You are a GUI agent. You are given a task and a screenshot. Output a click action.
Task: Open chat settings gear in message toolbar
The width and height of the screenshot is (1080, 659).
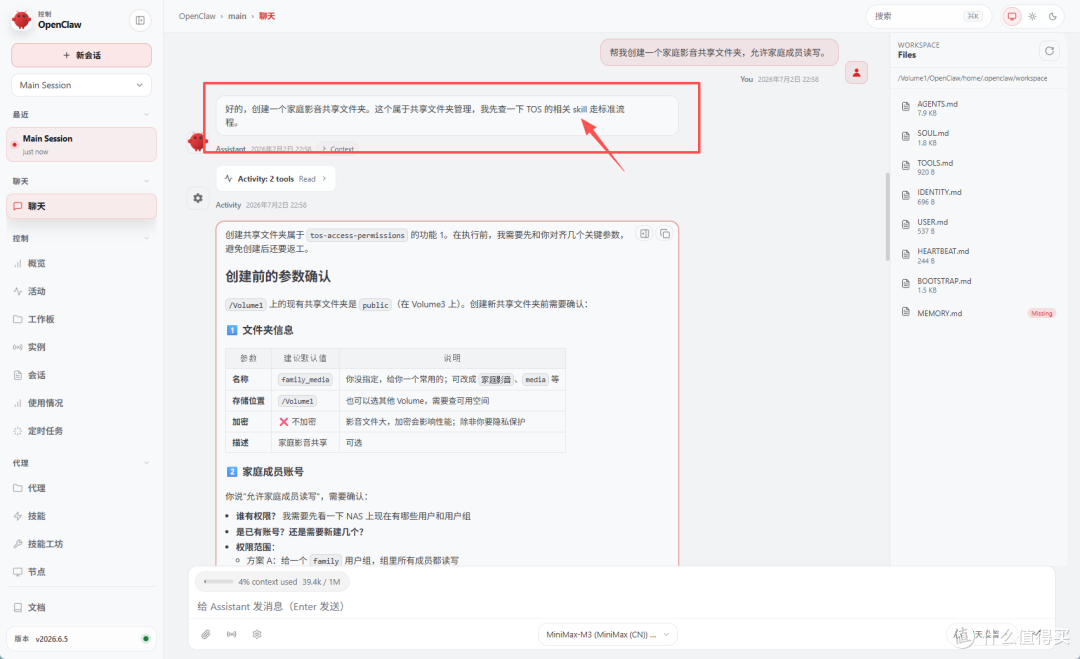pyautogui.click(x=257, y=634)
